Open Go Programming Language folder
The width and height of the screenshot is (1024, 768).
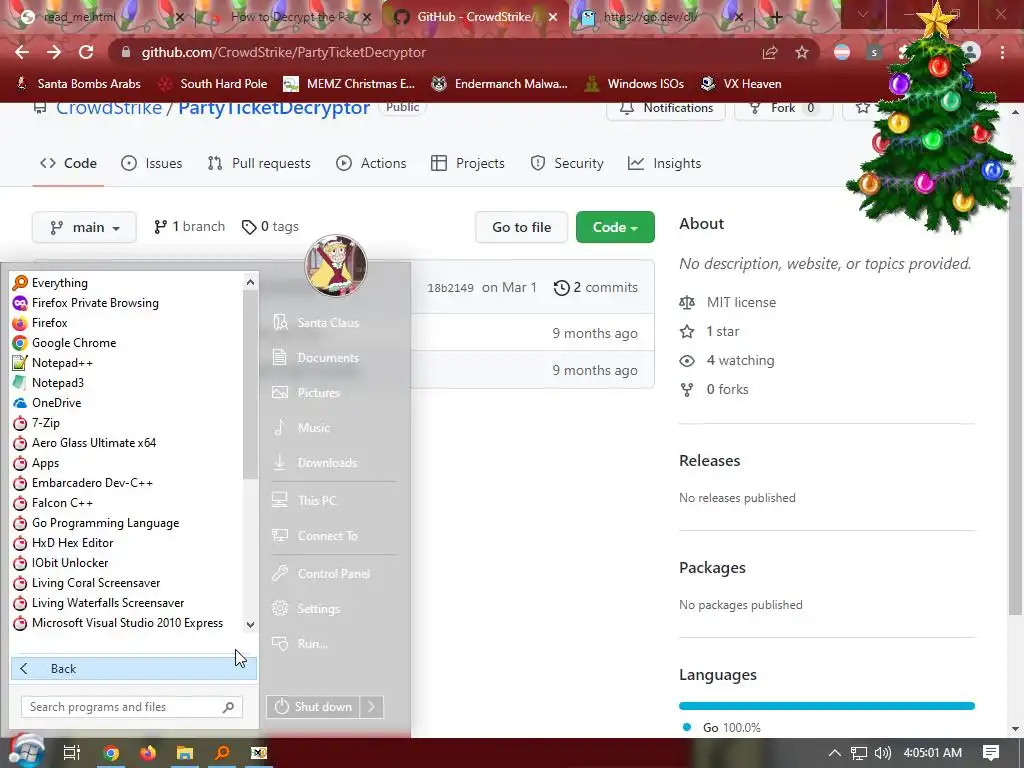point(95,523)
